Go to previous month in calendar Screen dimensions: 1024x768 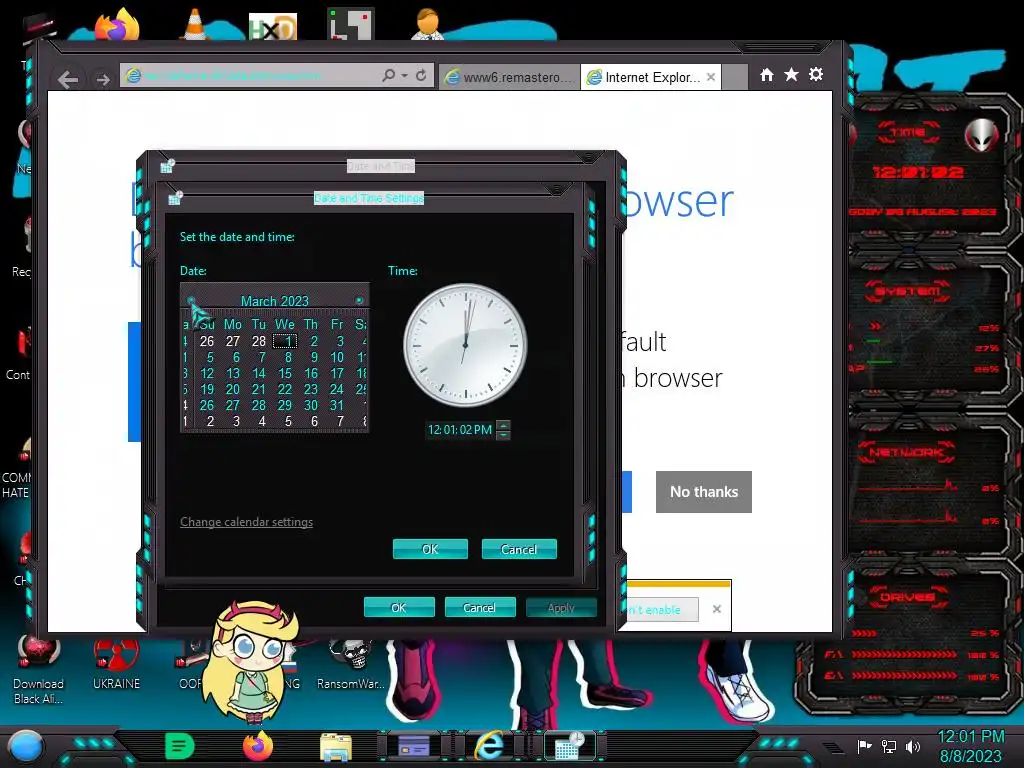coord(191,300)
